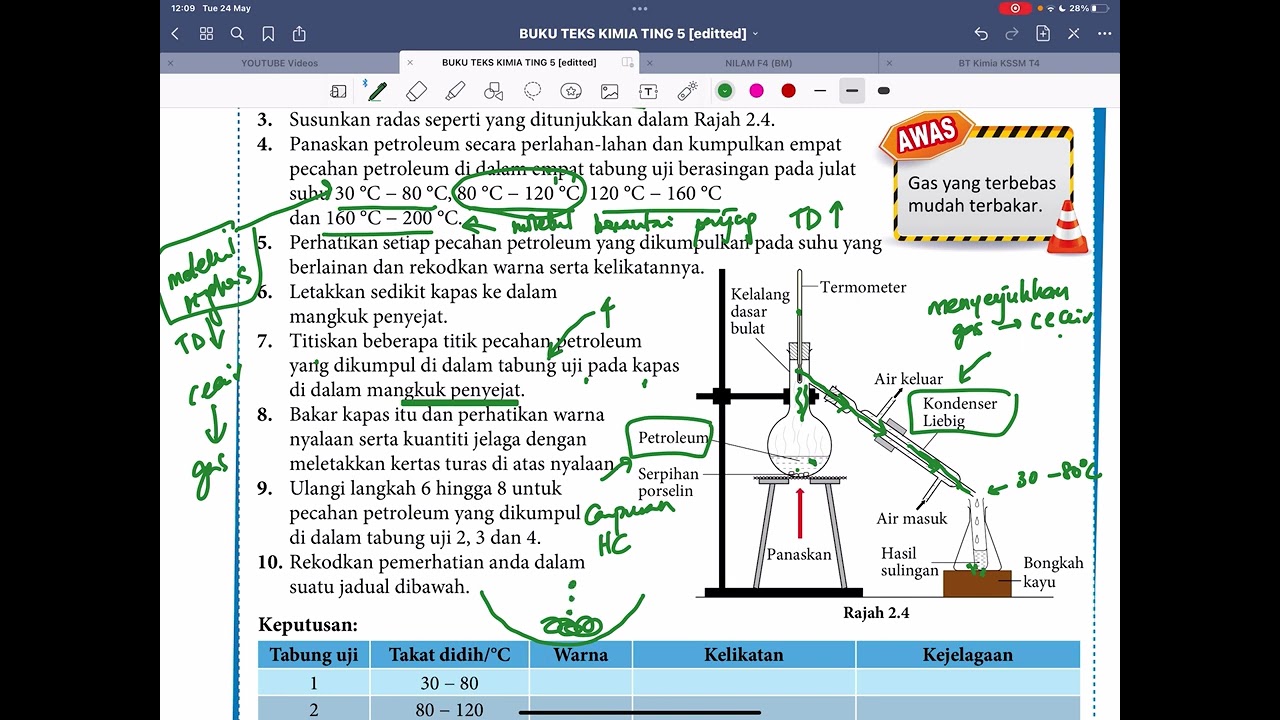Image resolution: width=1280 pixels, height=720 pixels.
Task: Close the BUKU TEKS KIMIA TING 5 tab
Action: tap(410, 63)
